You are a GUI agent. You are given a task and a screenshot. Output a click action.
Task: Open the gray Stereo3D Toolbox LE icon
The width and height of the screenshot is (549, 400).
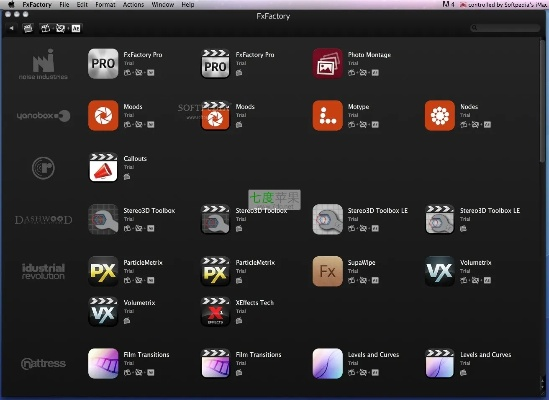[x=327, y=220]
